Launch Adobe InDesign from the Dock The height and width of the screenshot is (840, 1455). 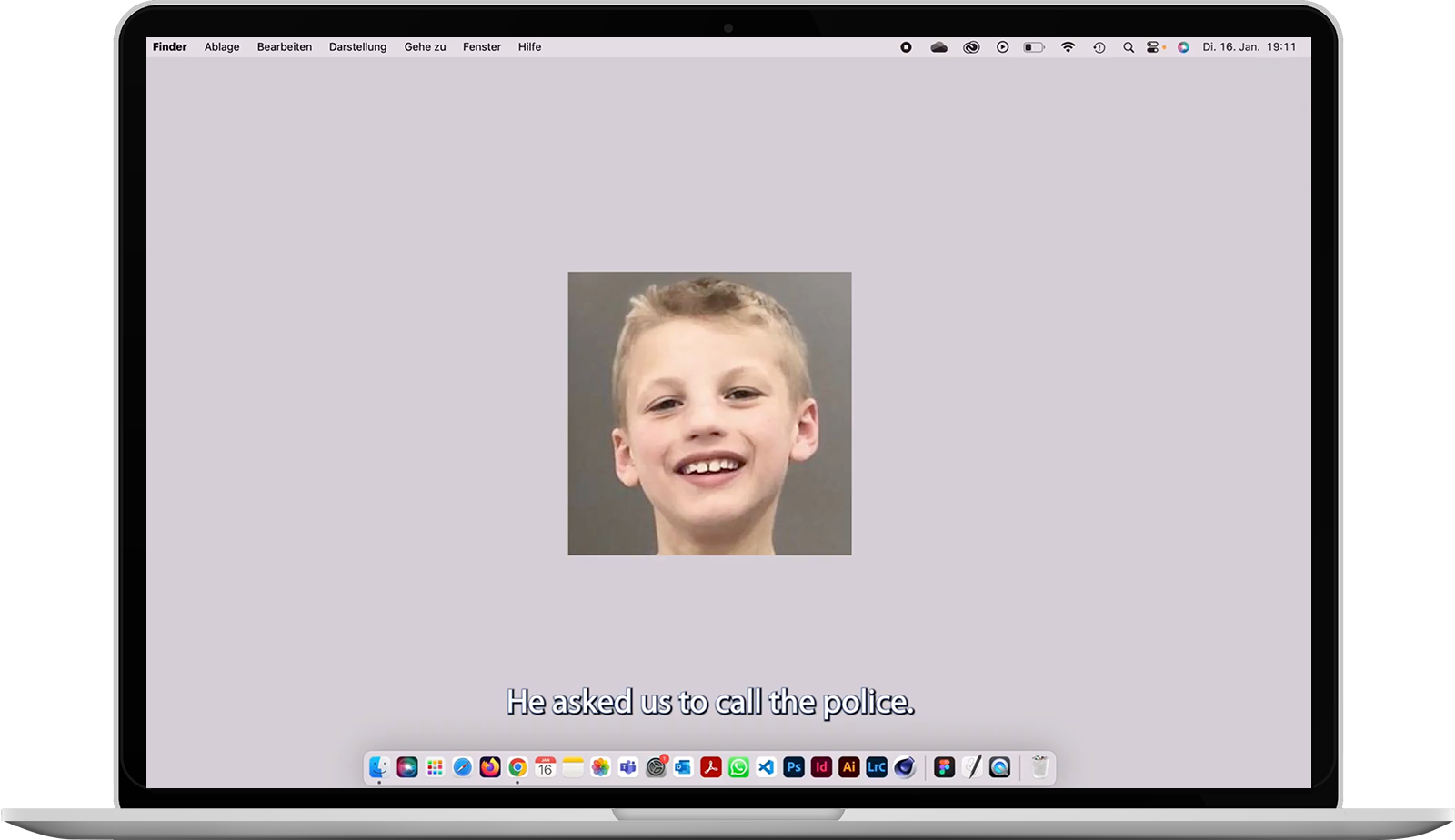click(x=821, y=767)
